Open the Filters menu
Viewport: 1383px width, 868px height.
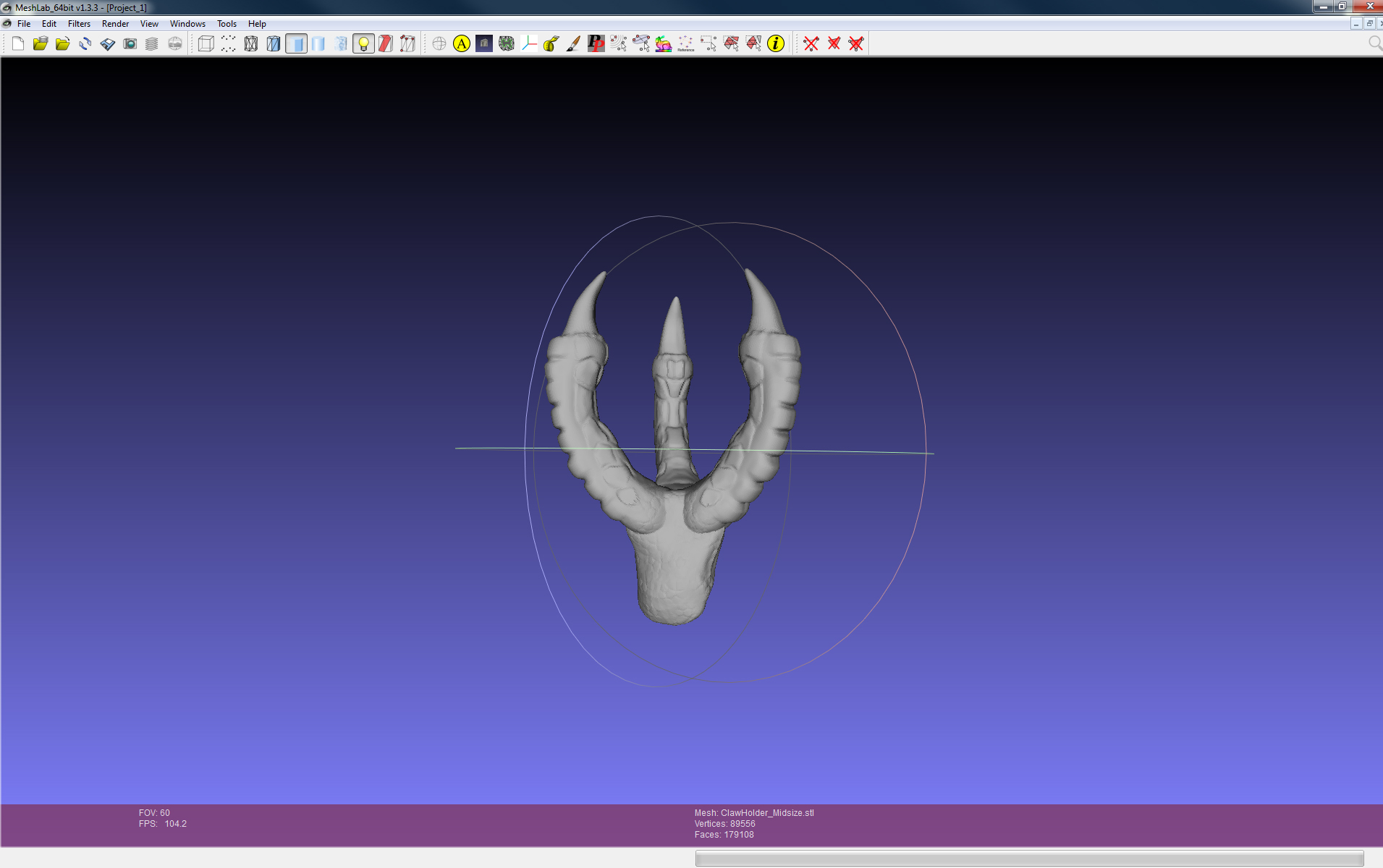click(x=79, y=24)
